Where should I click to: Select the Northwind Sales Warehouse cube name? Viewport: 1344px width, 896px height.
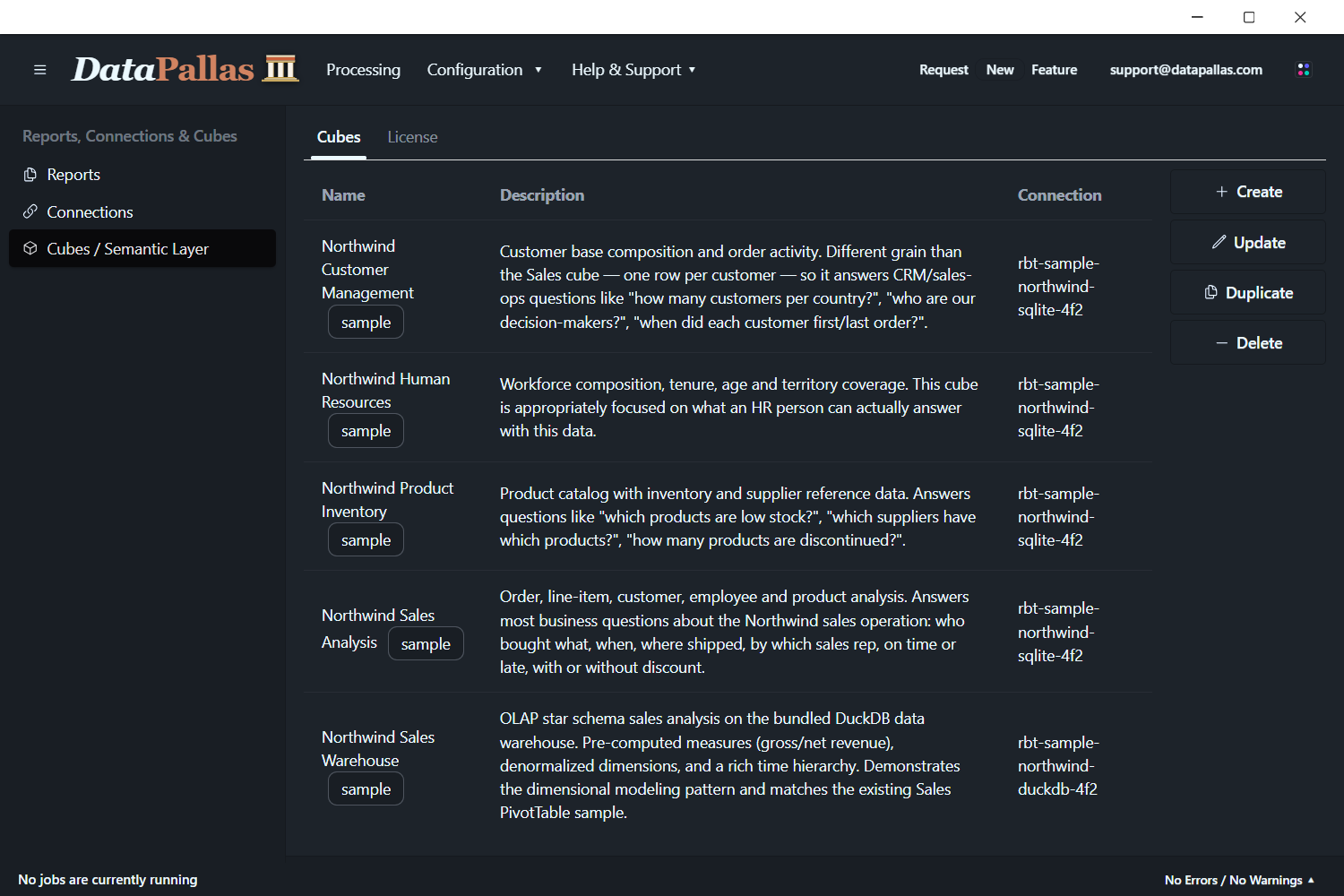click(377, 748)
